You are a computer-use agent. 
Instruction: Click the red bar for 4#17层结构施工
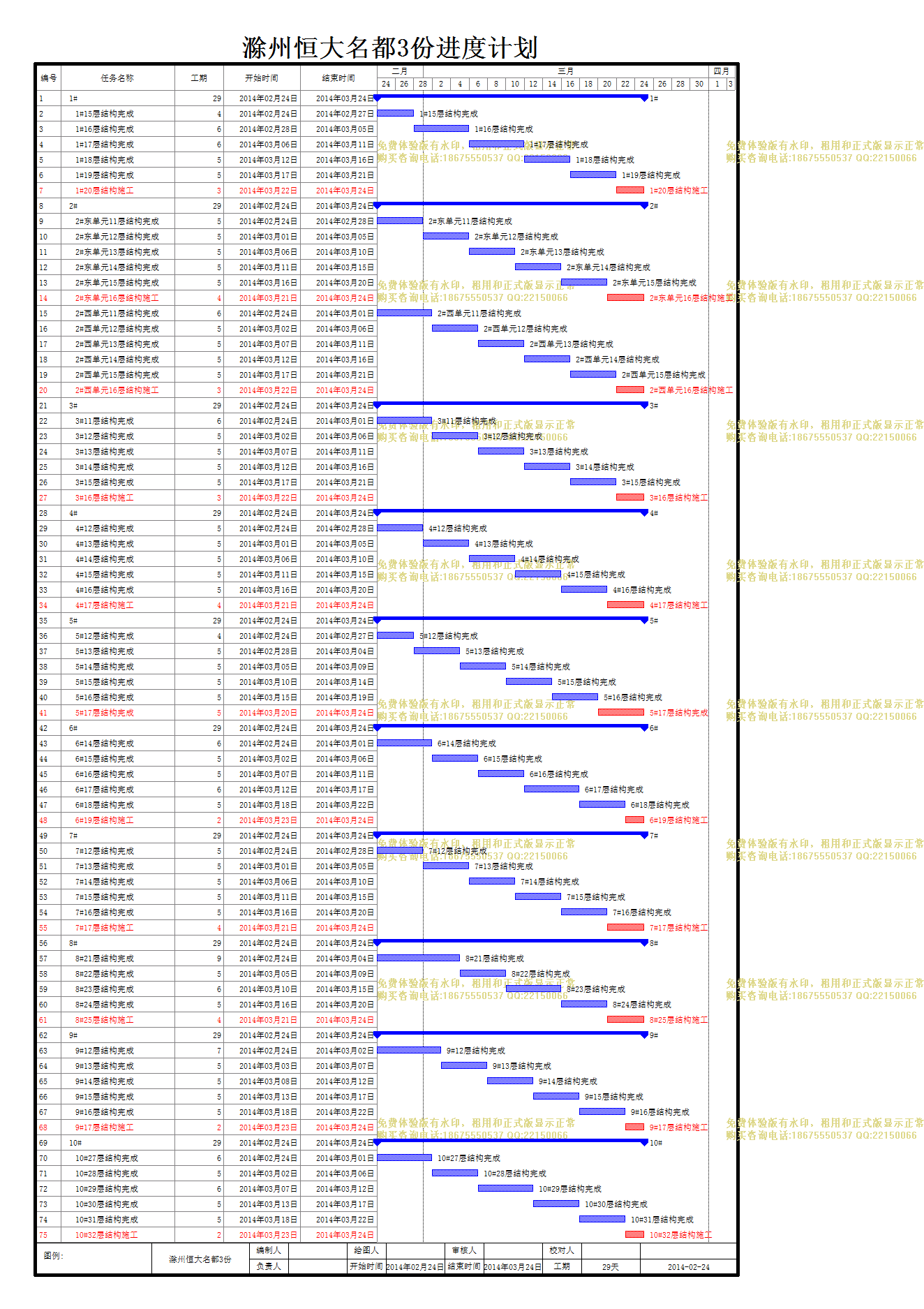click(625, 605)
